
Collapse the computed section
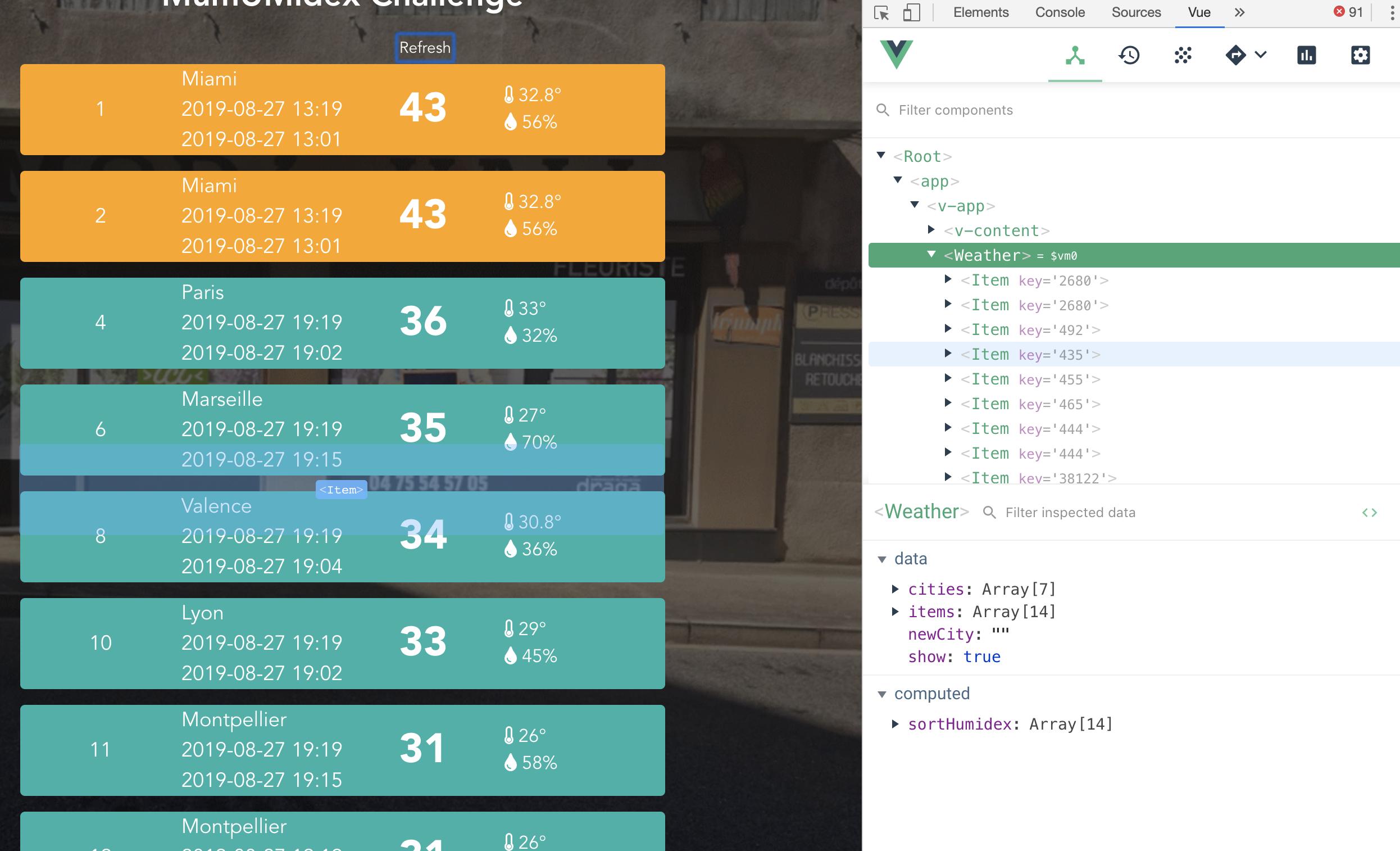(x=882, y=694)
